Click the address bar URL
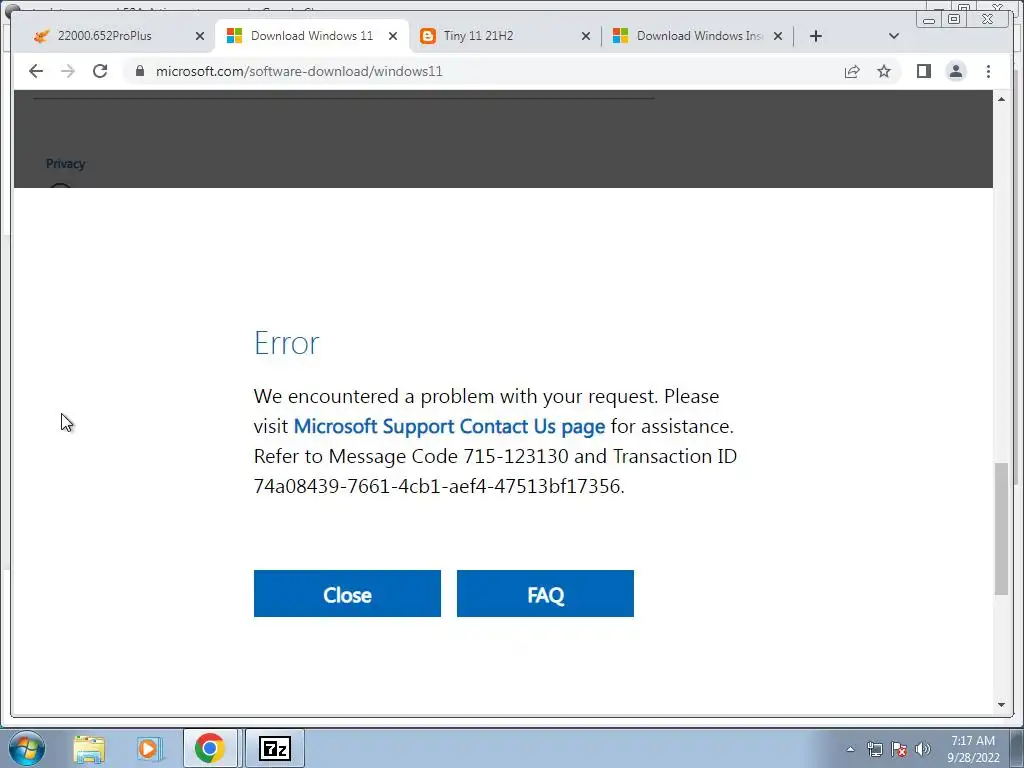Image resolution: width=1024 pixels, height=768 pixels. coord(299,71)
